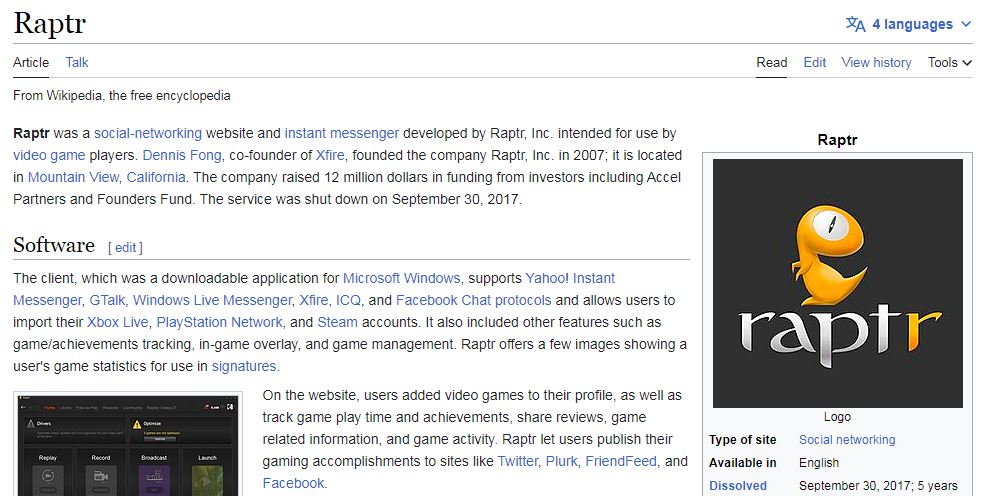
Task: Click the translate languages icon
Action: coord(855,24)
